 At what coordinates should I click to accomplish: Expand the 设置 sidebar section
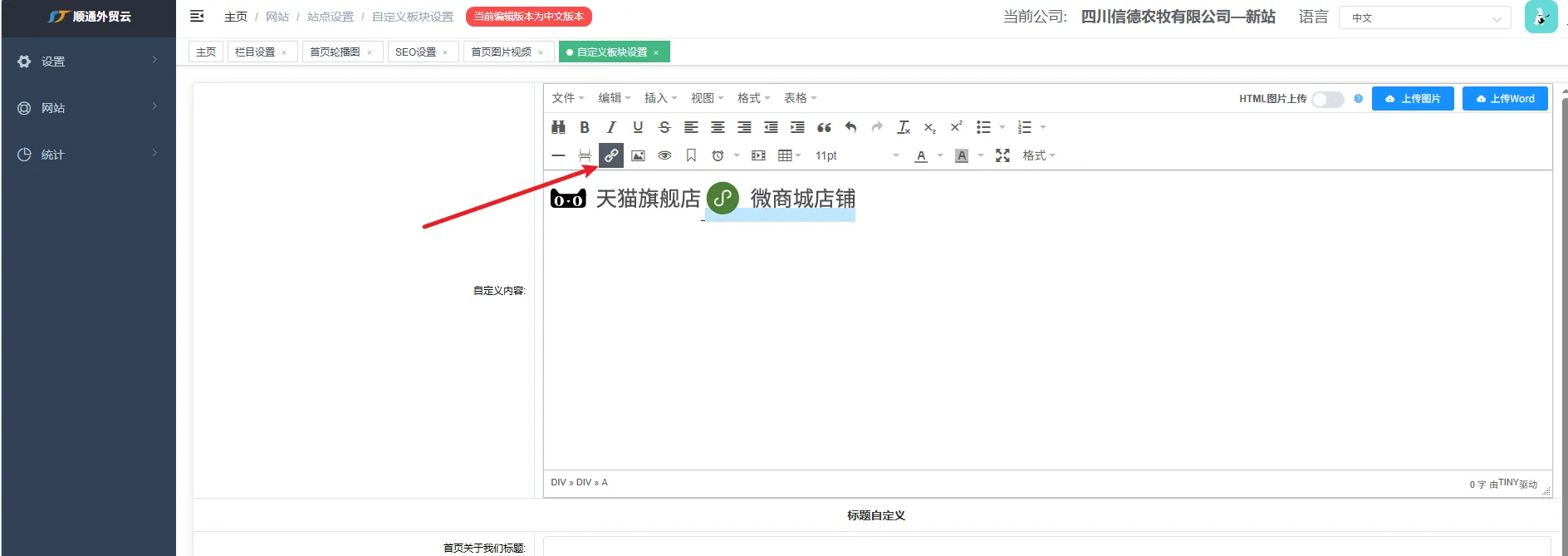point(88,61)
